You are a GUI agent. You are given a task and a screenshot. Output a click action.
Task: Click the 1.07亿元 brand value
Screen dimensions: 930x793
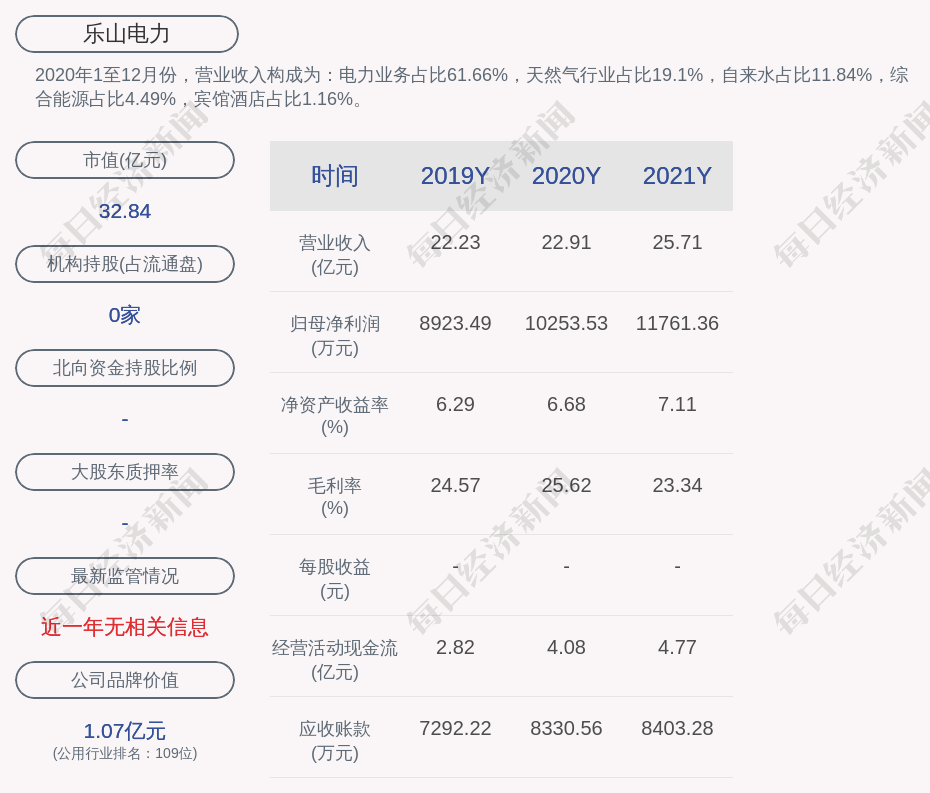tap(125, 731)
